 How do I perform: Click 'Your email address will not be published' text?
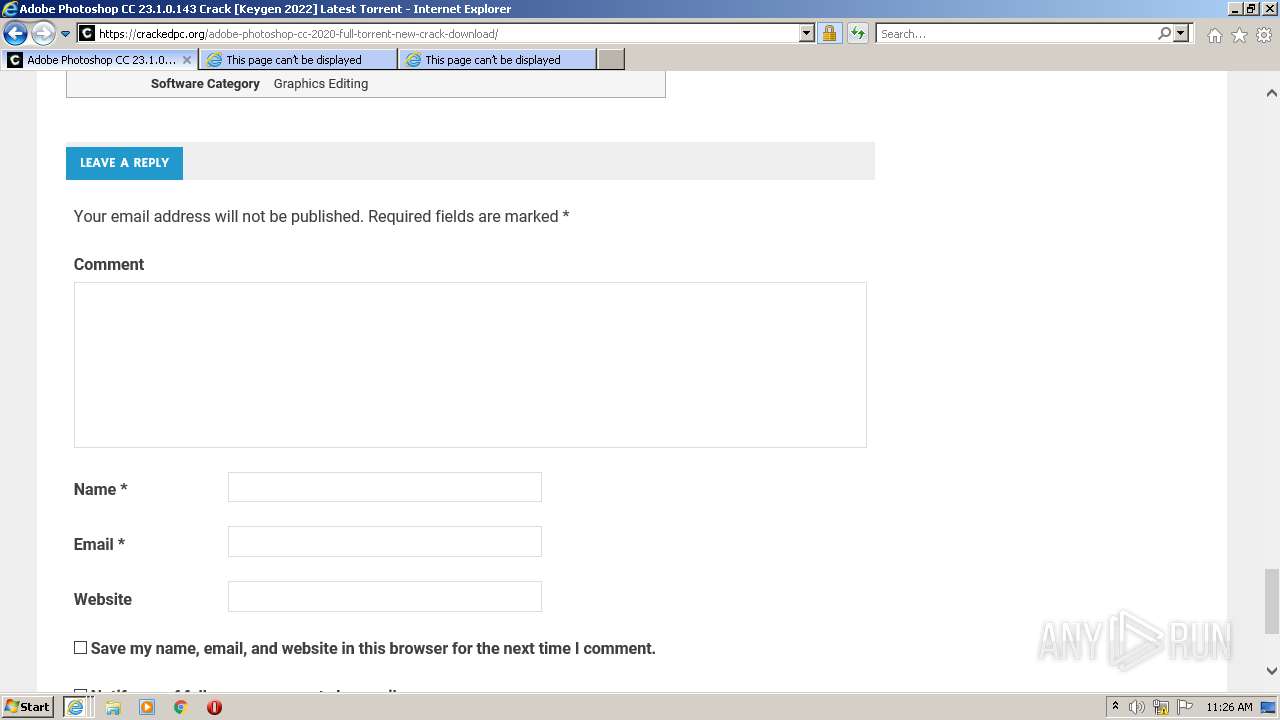click(218, 216)
